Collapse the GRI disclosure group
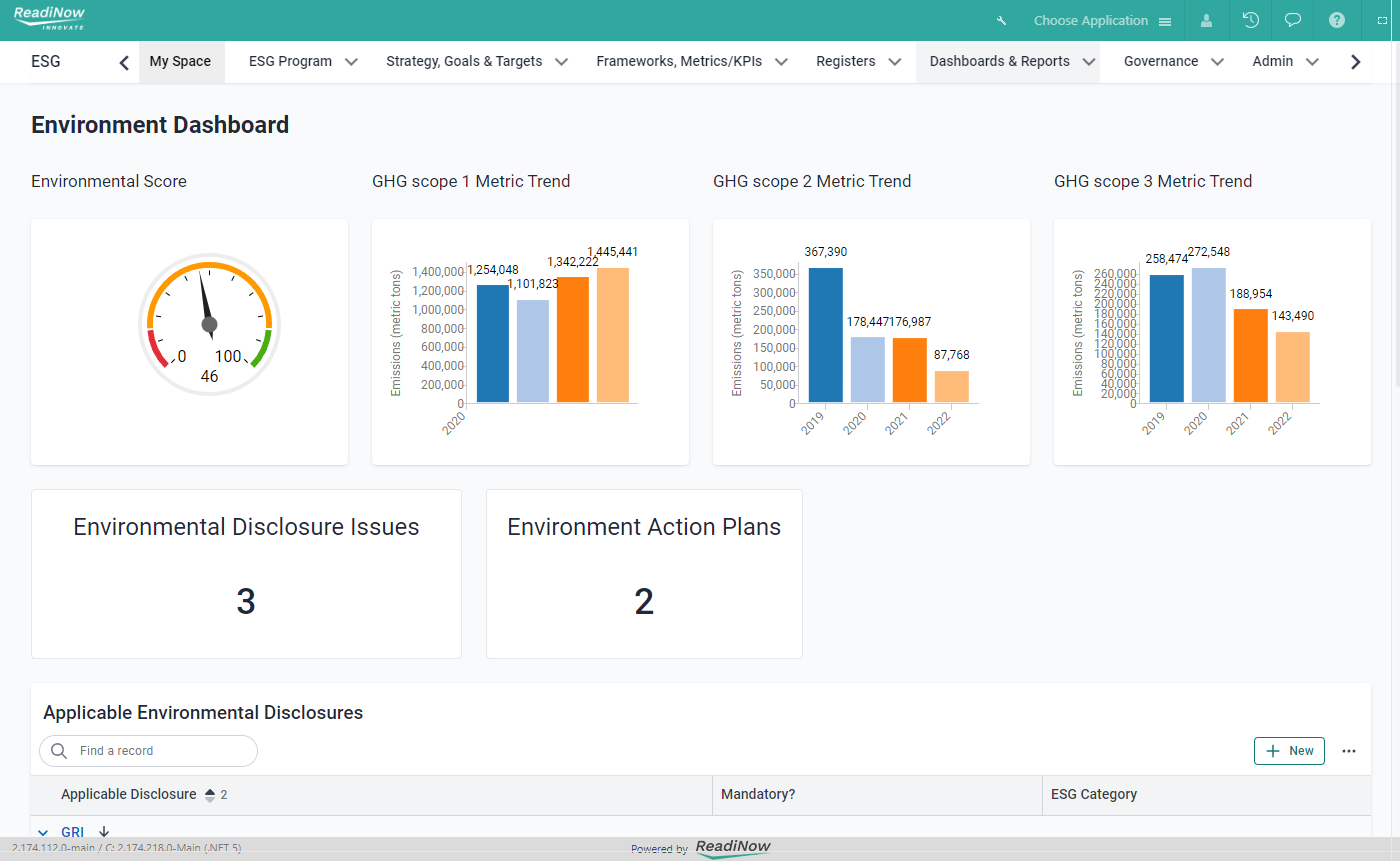1400x861 pixels. point(42,831)
